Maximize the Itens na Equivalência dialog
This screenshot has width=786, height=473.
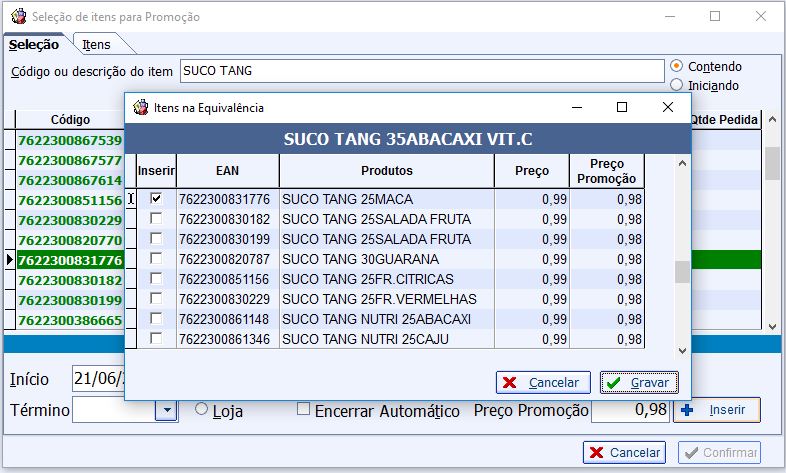tap(622, 107)
